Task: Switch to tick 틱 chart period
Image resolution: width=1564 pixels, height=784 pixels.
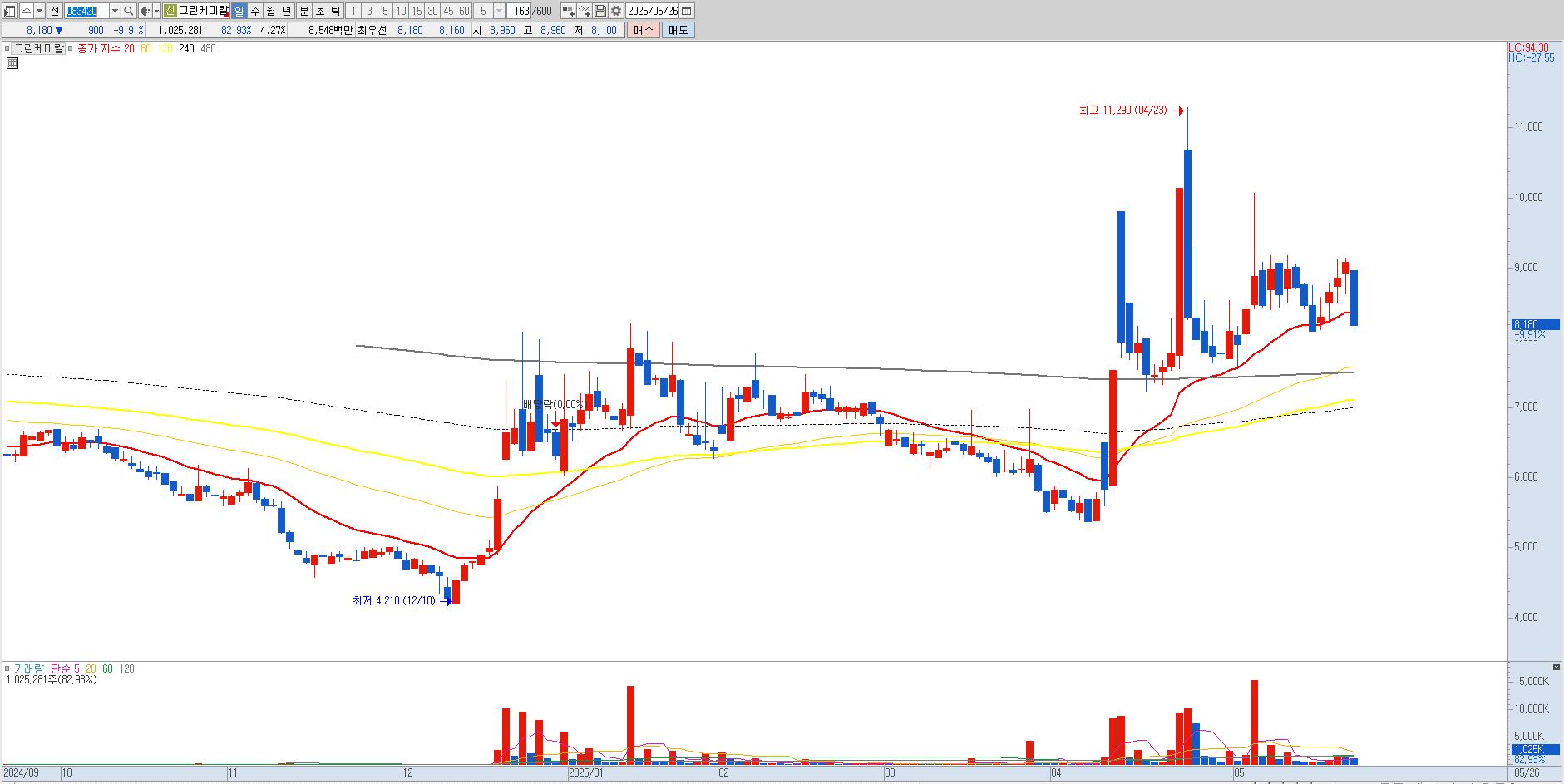Action: click(x=336, y=11)
